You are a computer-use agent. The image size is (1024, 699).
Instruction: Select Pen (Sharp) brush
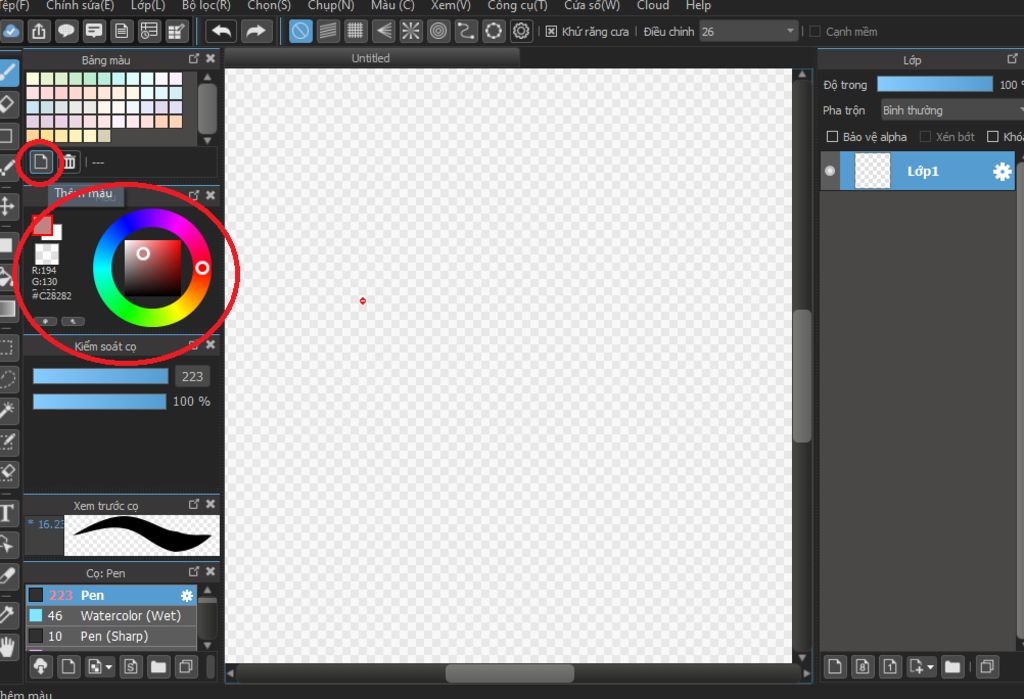111,636
